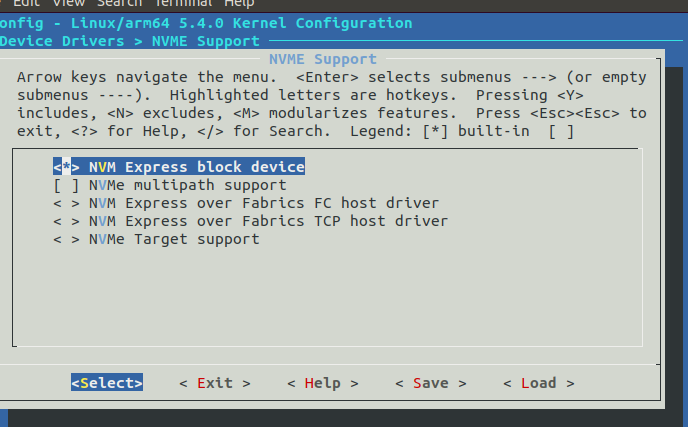Image resolution: width=688 pixels, height=427 pixels.
Task: Click the Help button in the bottom bar
Action: [322, 383]
